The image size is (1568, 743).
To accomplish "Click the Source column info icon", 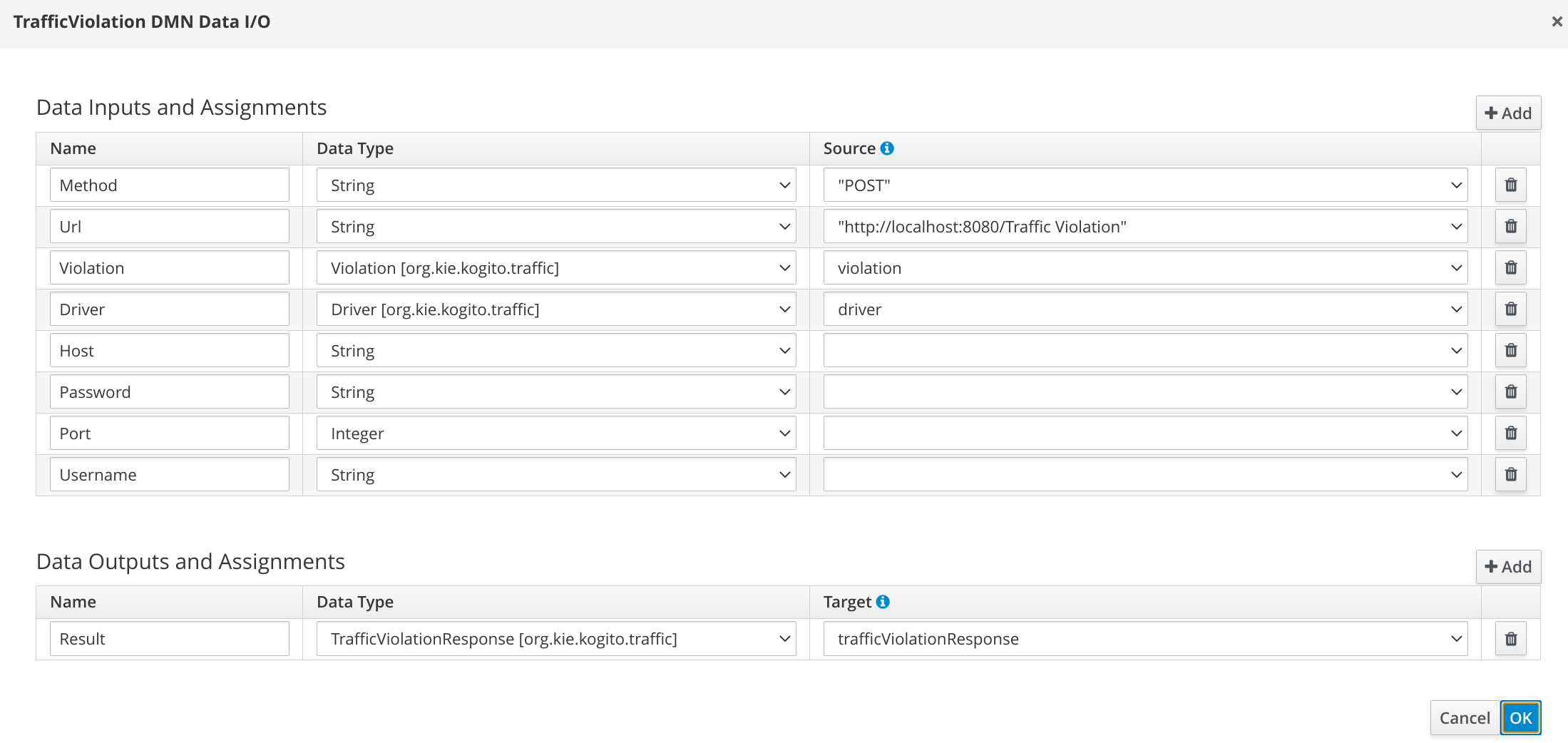I will (886, 148).
